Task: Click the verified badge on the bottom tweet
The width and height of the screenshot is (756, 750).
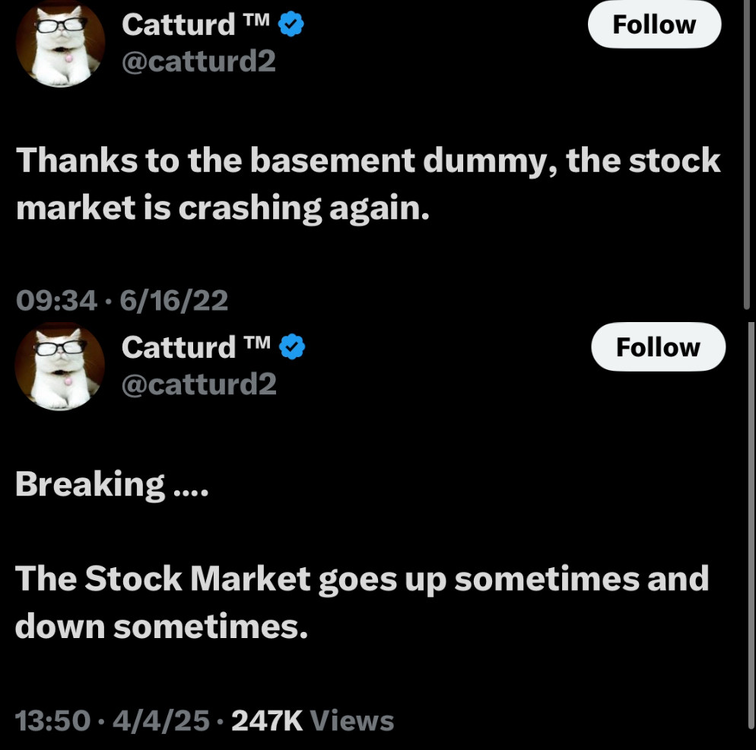Action: [292, 348]
